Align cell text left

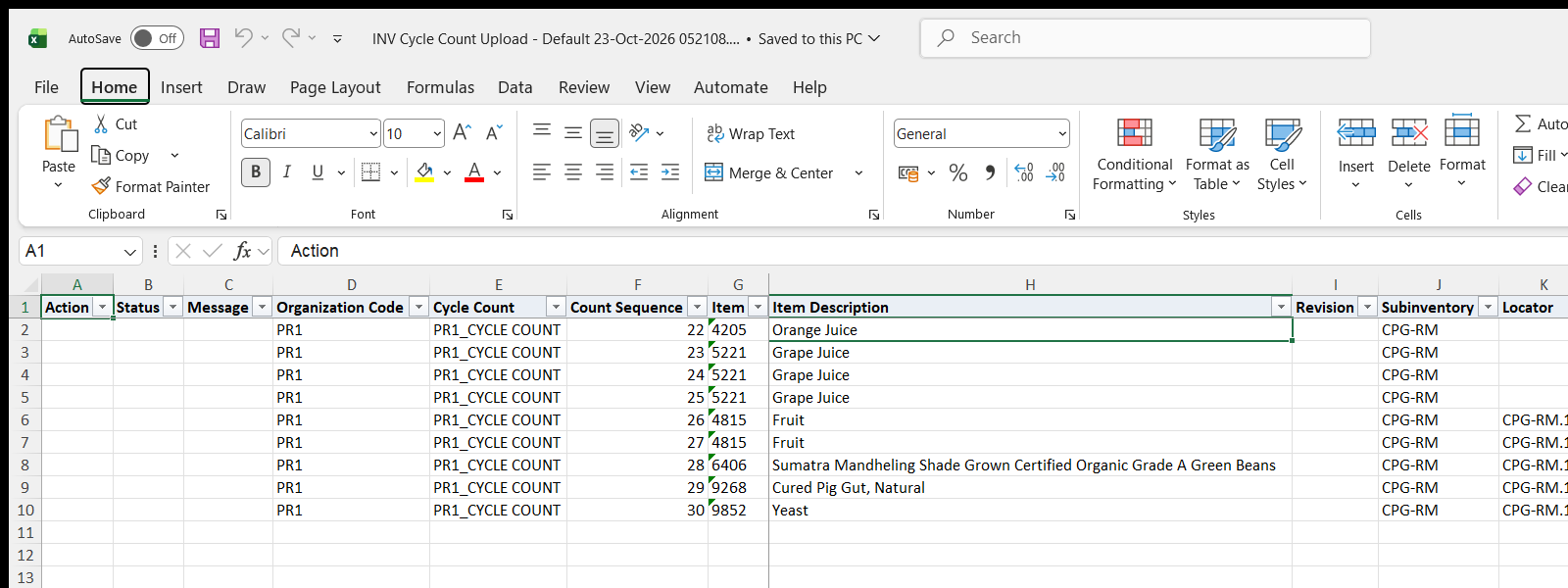(x=542, y=172)
